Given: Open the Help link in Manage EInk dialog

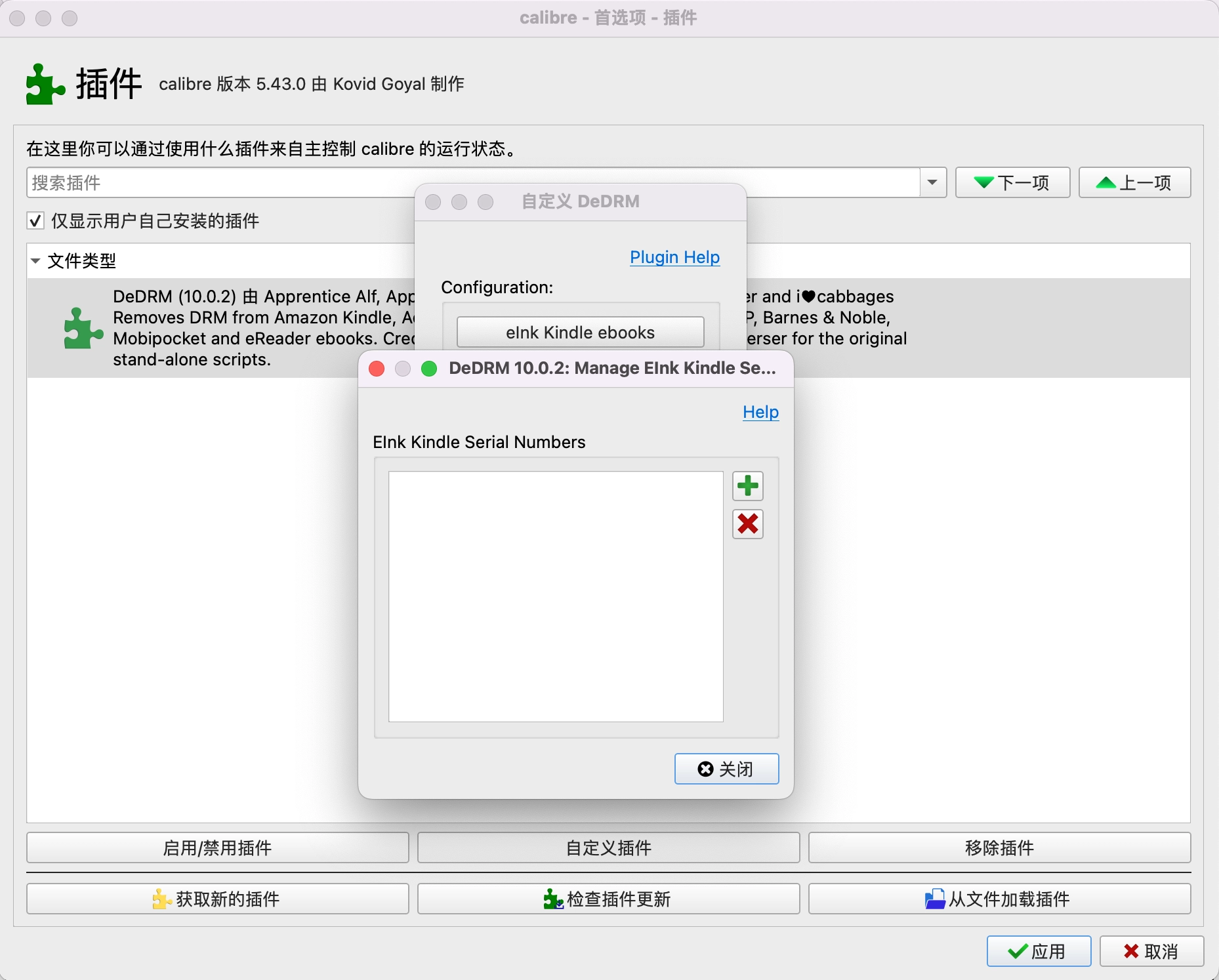Looking at the screenshot, I should 760,412.
